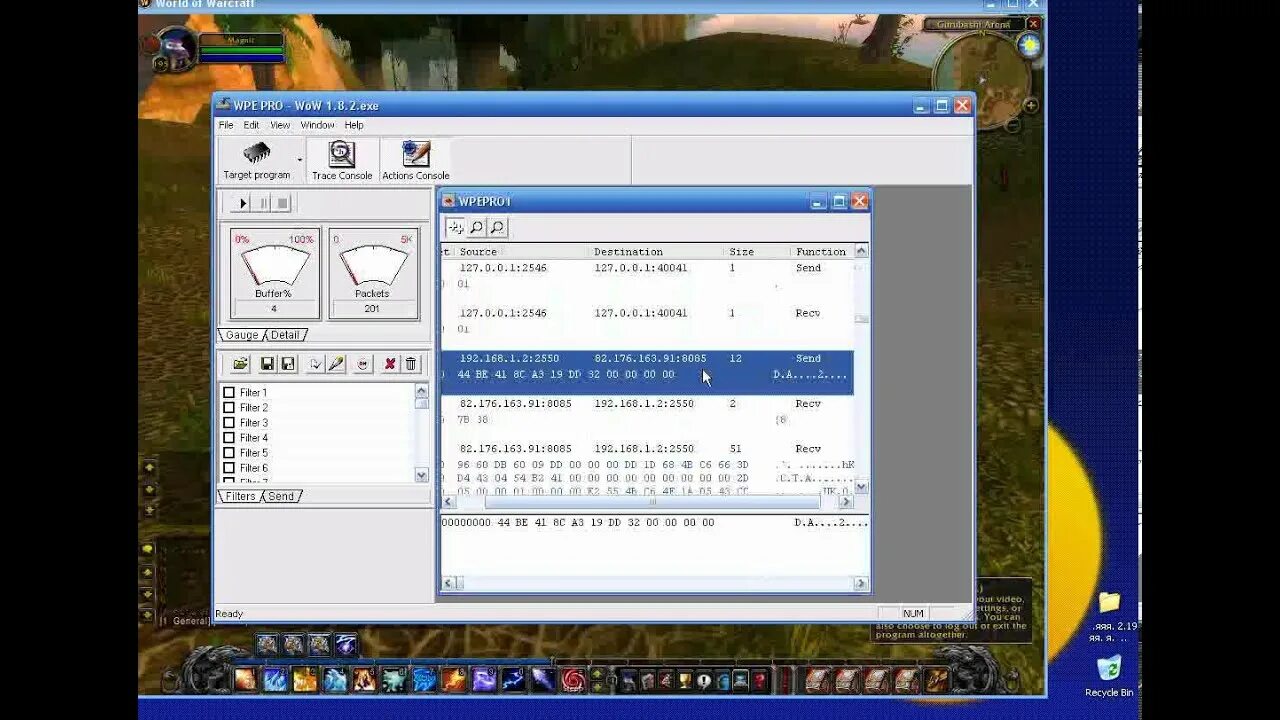Stop packet logging
This screenshot has height=720, width=1280.
point(282,203)
